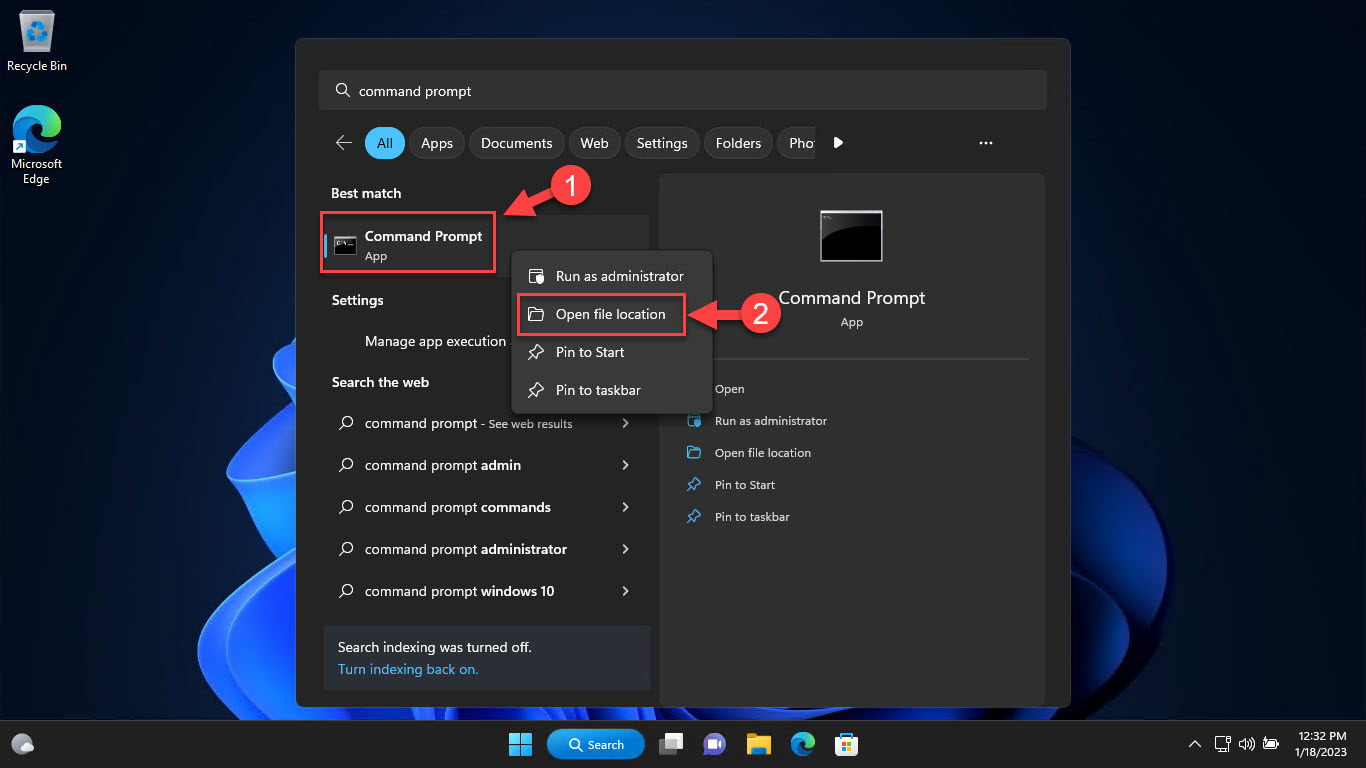Expand the command prompt admin suggestion

[626, 465]
